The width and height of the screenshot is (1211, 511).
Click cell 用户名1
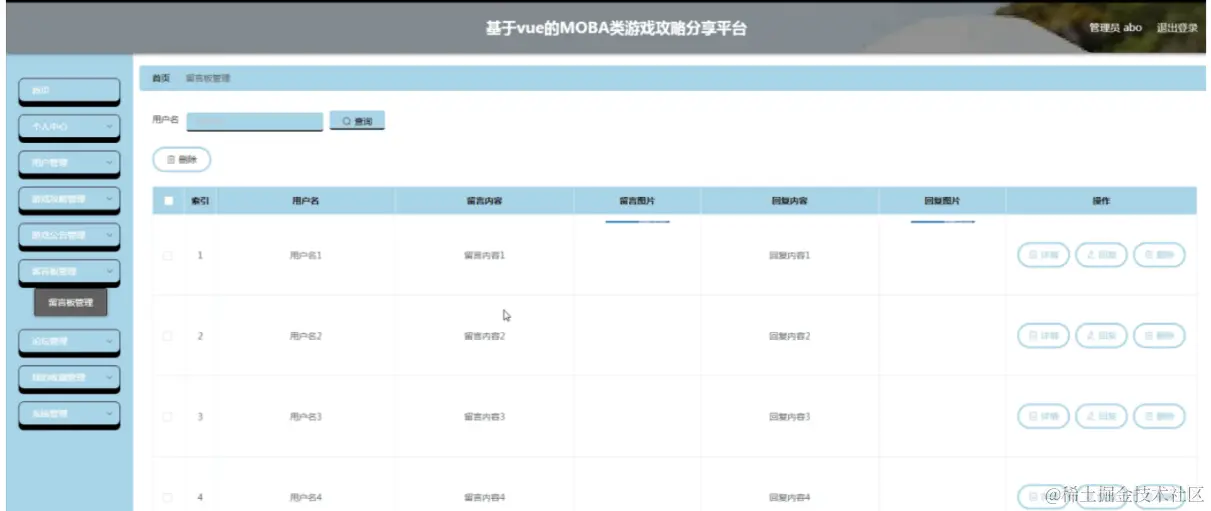click(x=305, y=255)
